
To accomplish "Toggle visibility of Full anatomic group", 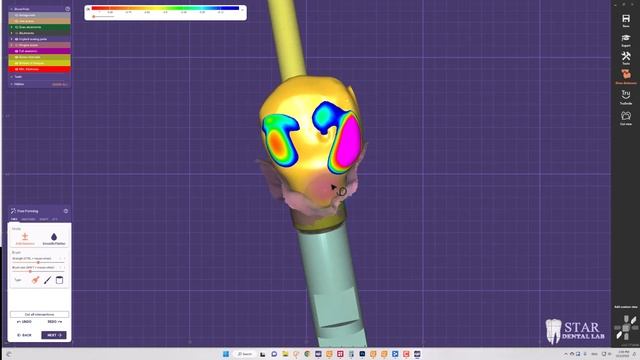I will [16, 51].
